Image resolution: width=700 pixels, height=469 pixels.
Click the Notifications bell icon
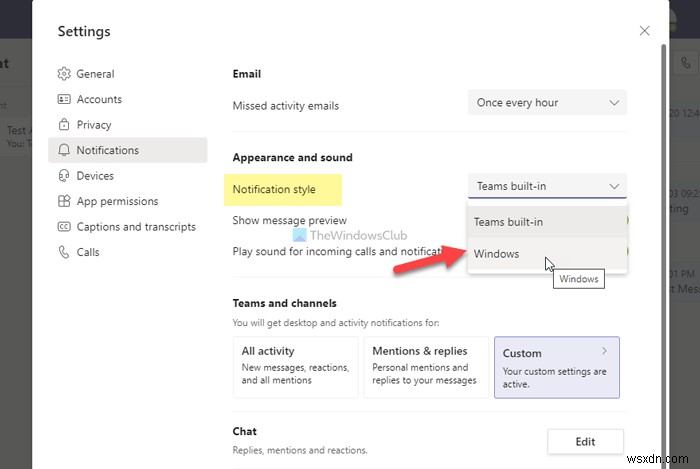click(x=64, y=150)
